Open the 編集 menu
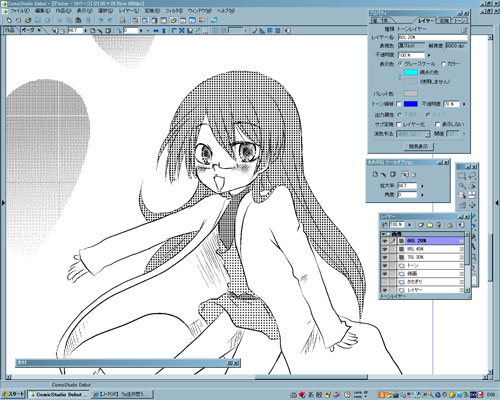Image resolution: width=500 pixels, height=400 pixels. (x=43, y=11)
